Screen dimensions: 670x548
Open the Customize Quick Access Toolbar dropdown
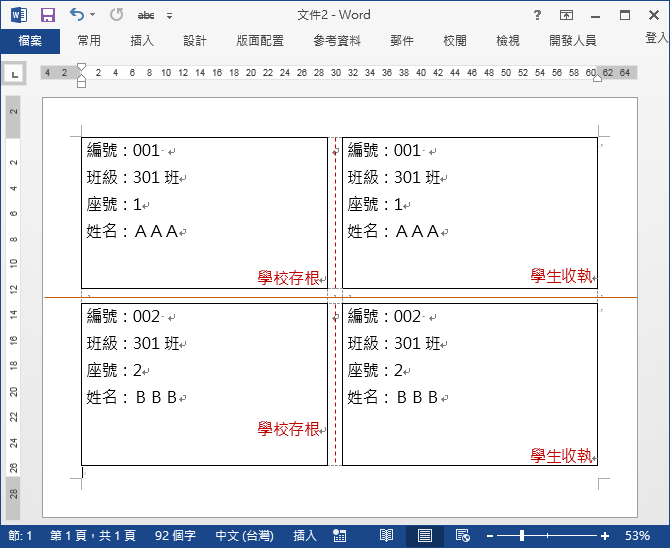tap(170, 16)
